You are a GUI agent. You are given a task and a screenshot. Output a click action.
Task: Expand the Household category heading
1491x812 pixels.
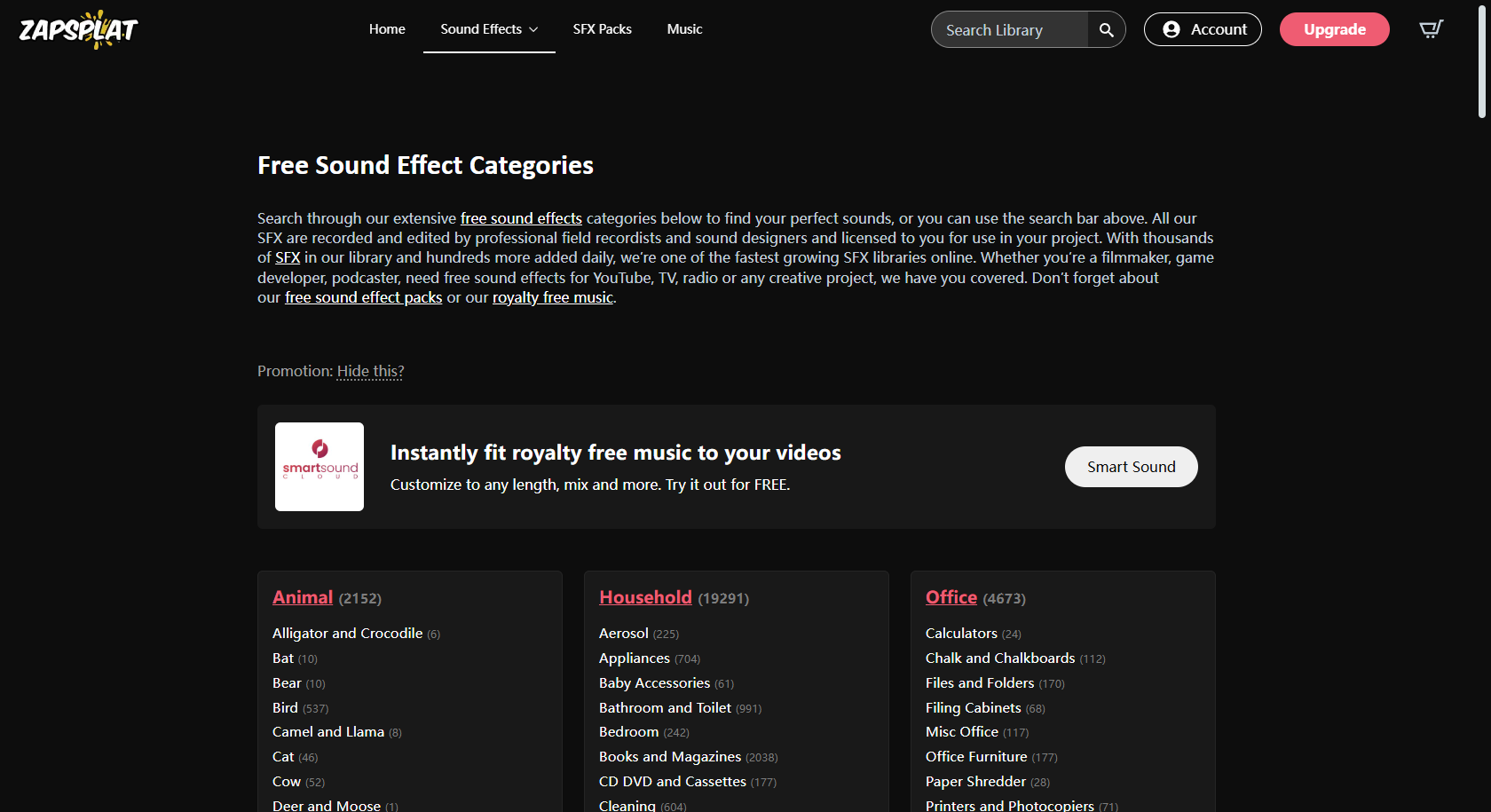[x=645, y=596]
